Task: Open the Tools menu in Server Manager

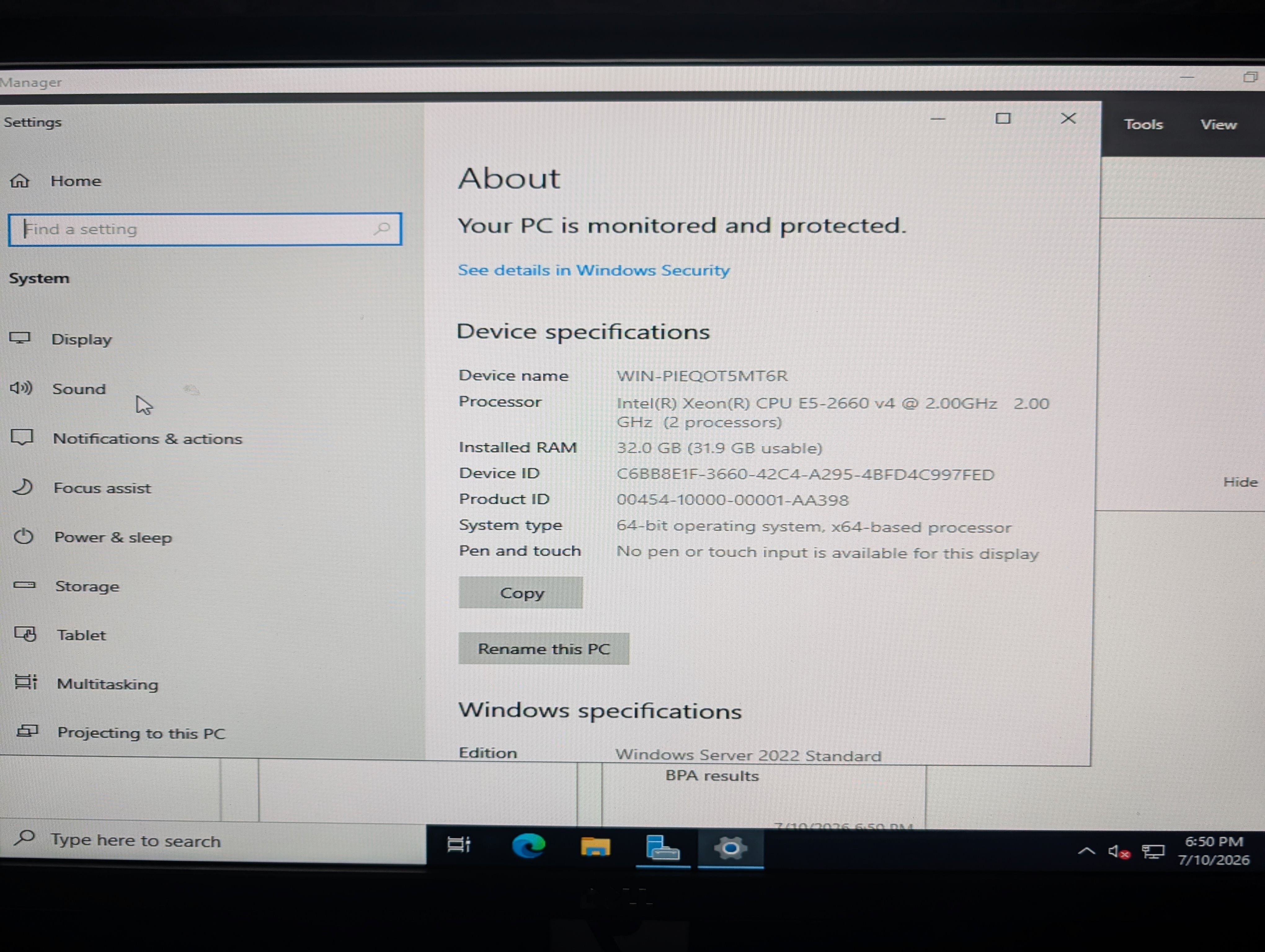Action: coord(1143,125)
